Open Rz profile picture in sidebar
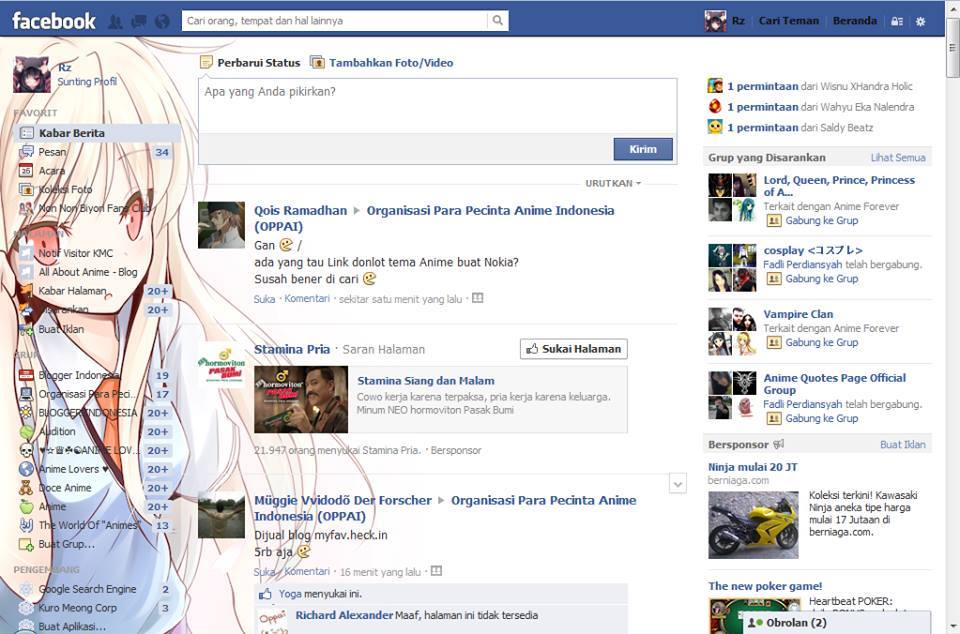 coord(32,74)
